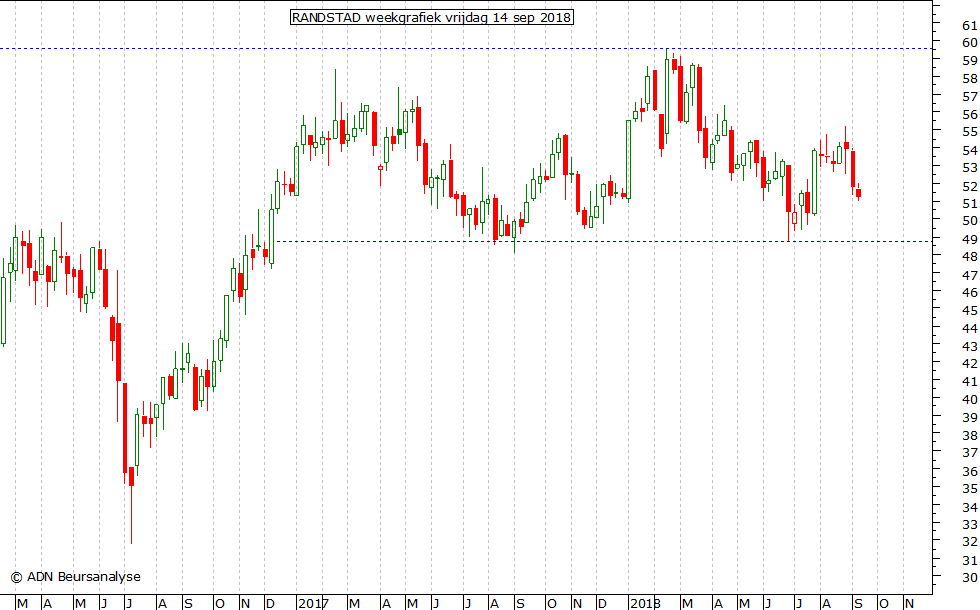Select price value 44 on the axis
The width and height of the screenshot is (980, 610).
click(969, 328)
